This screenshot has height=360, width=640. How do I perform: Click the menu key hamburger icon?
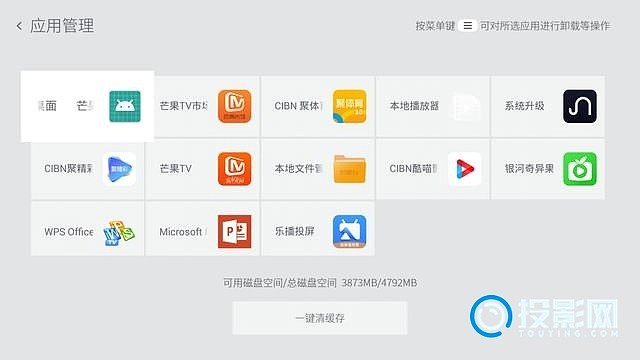pyautogui.click(x=468, y=26)
